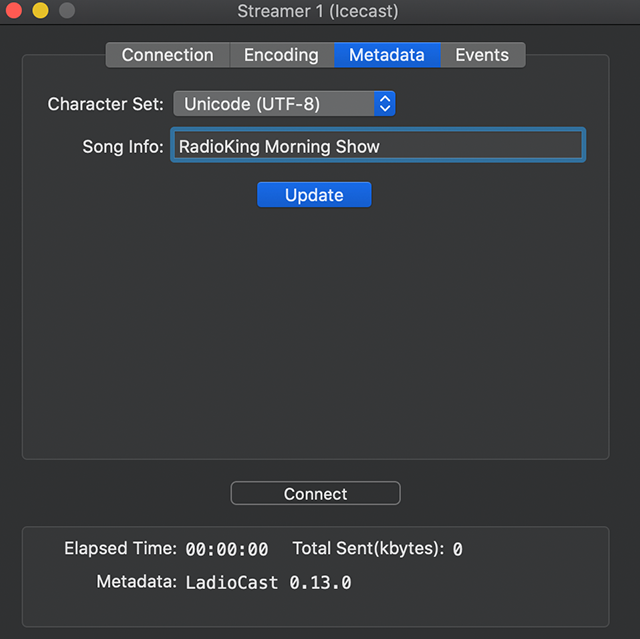Minimize the window using the yellow button
640x639 pixels.
(40, 12)
